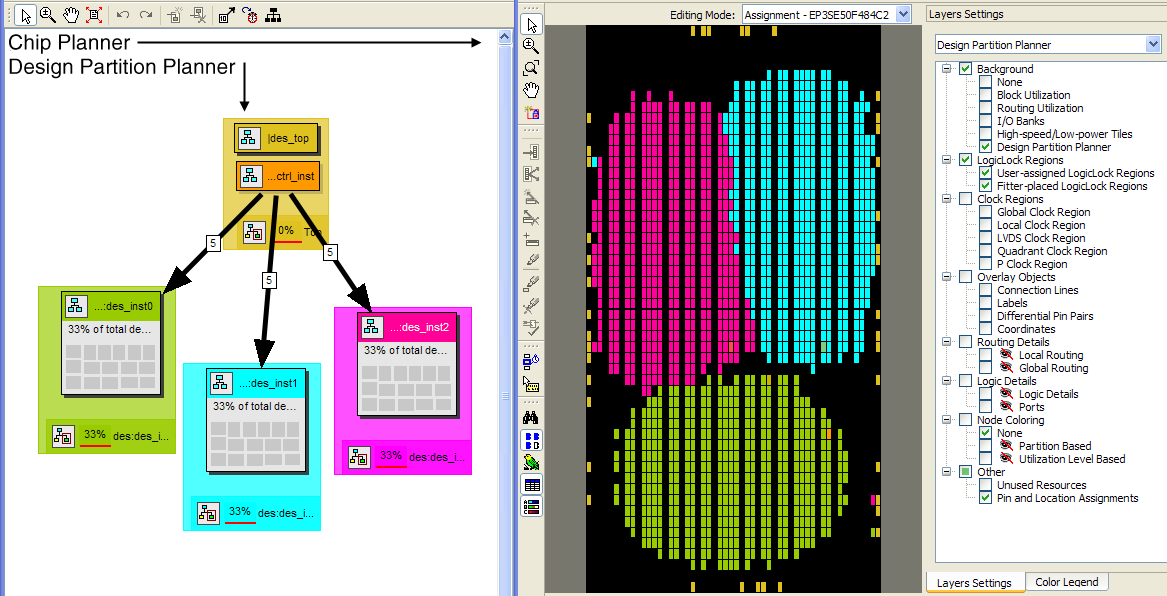Select the des_inst1 cyan block header
This screenshot has height=596, width=1167.
(257, 383)
